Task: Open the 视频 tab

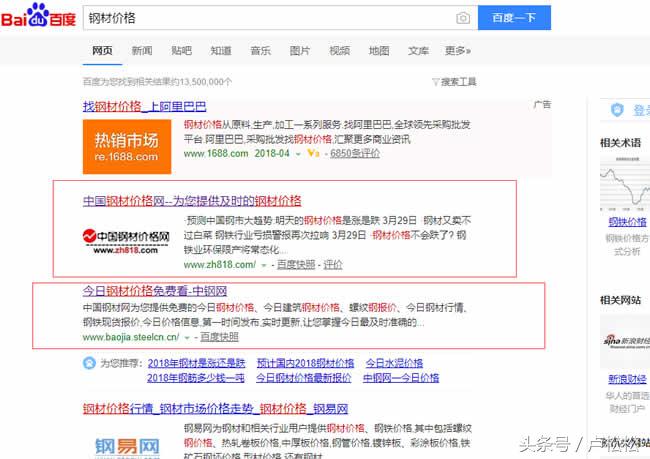Action: [x=340, y=51]
